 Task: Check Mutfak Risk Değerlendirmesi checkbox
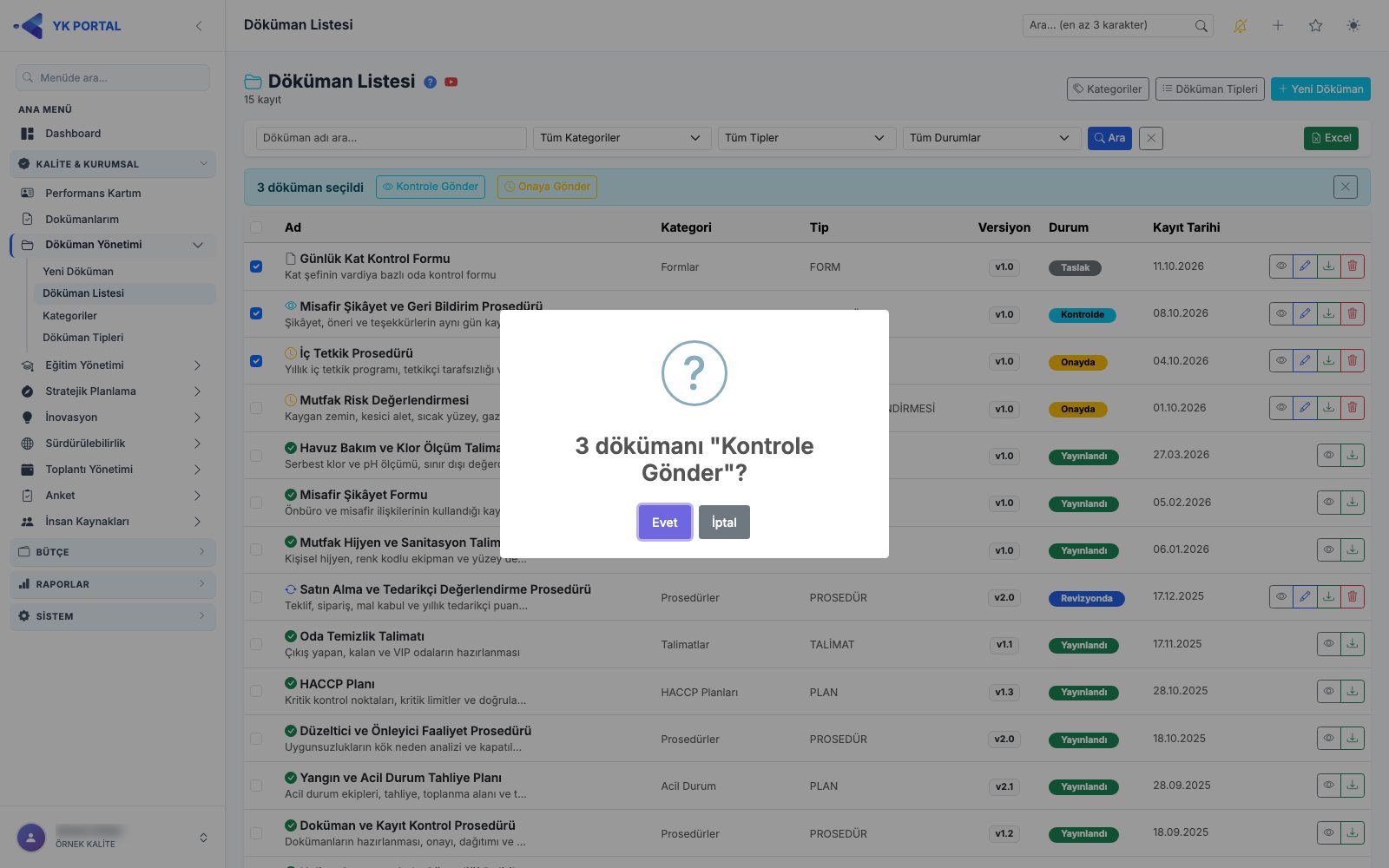point(256,408)
